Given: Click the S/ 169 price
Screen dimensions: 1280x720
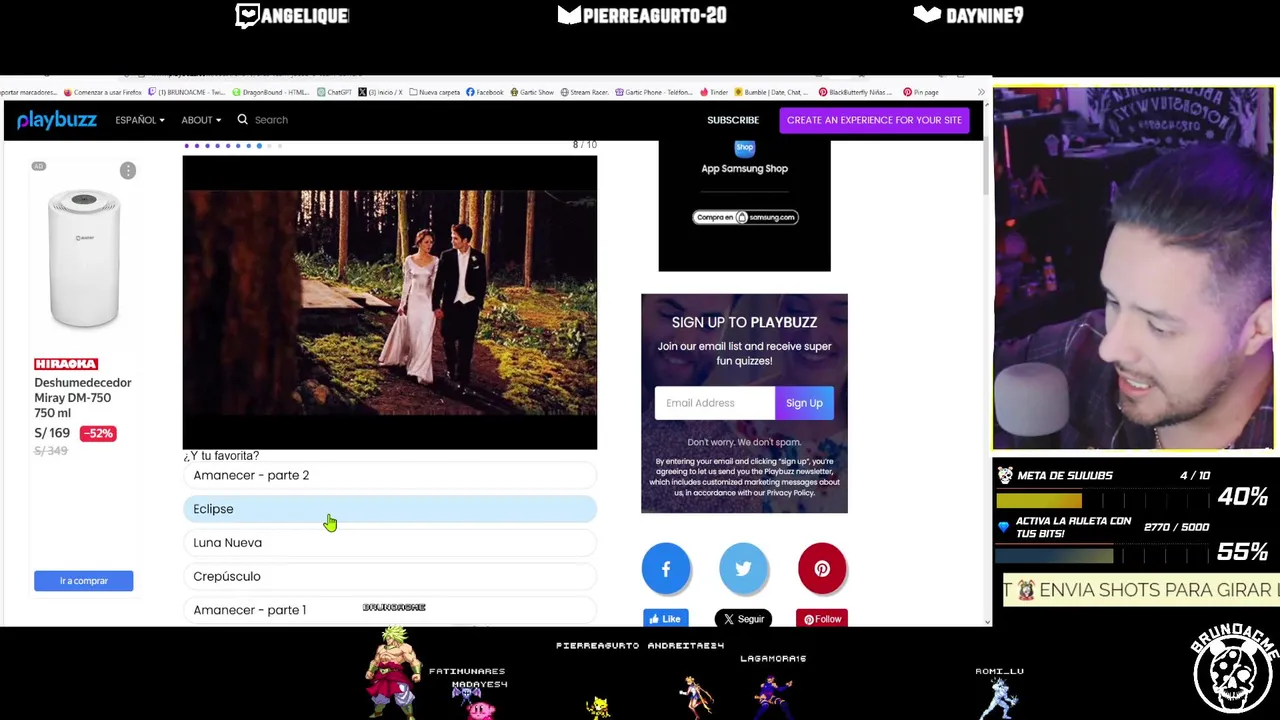Looking at the screenshot, I should [52, 433].
